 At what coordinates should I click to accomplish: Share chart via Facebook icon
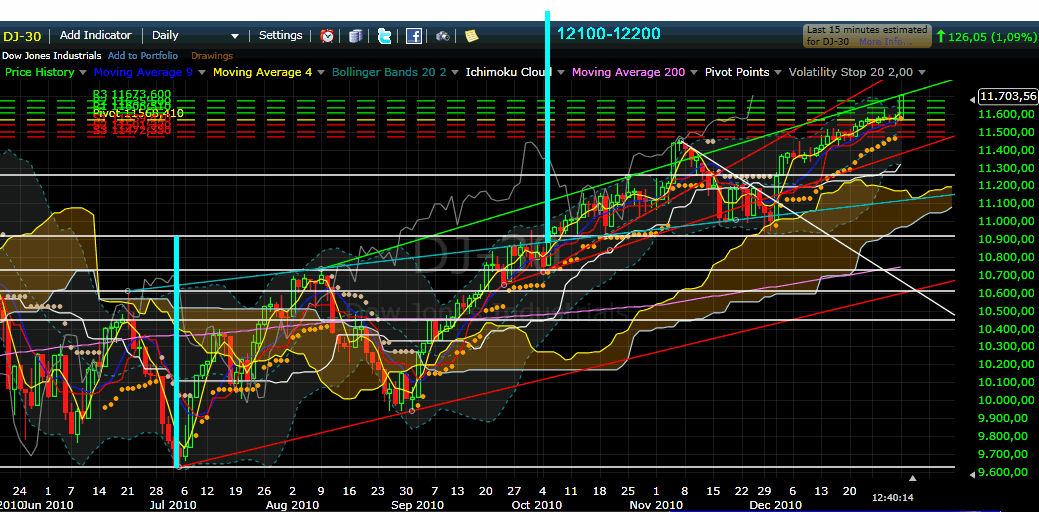pos(413,36)
